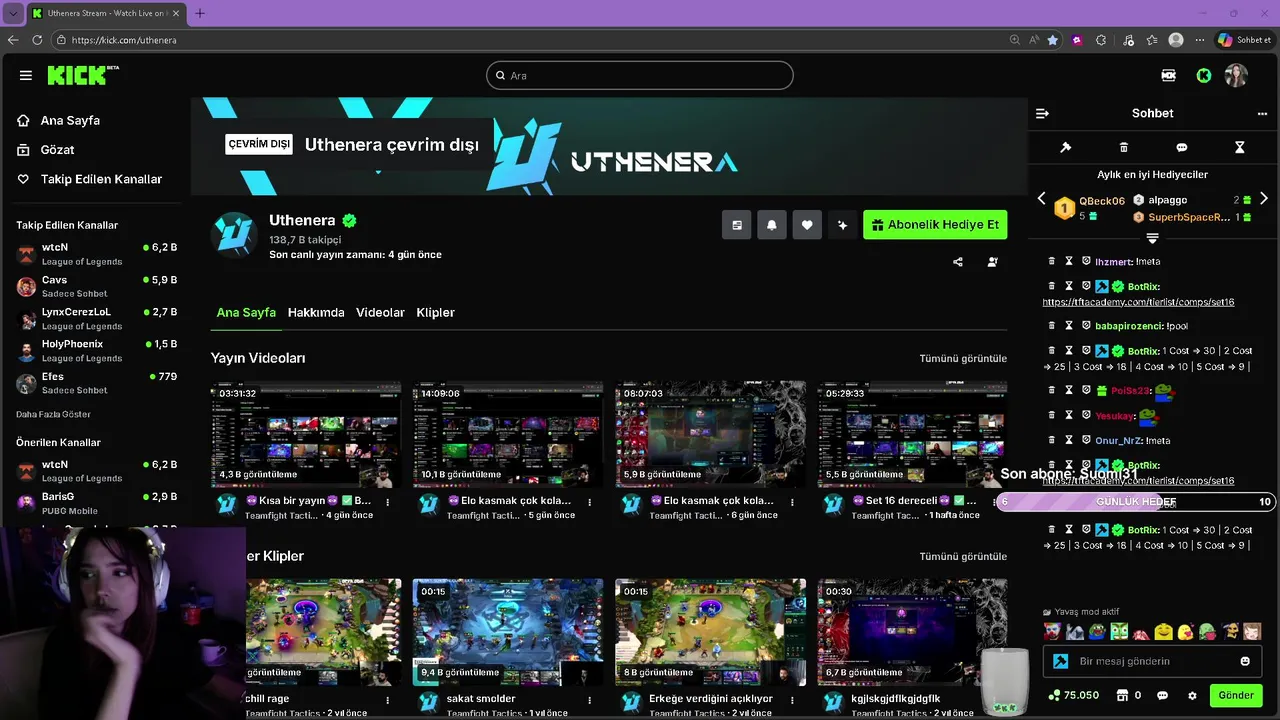Show previous top gifters with left arrow

pyautogui.click(x=1041, y=198)
